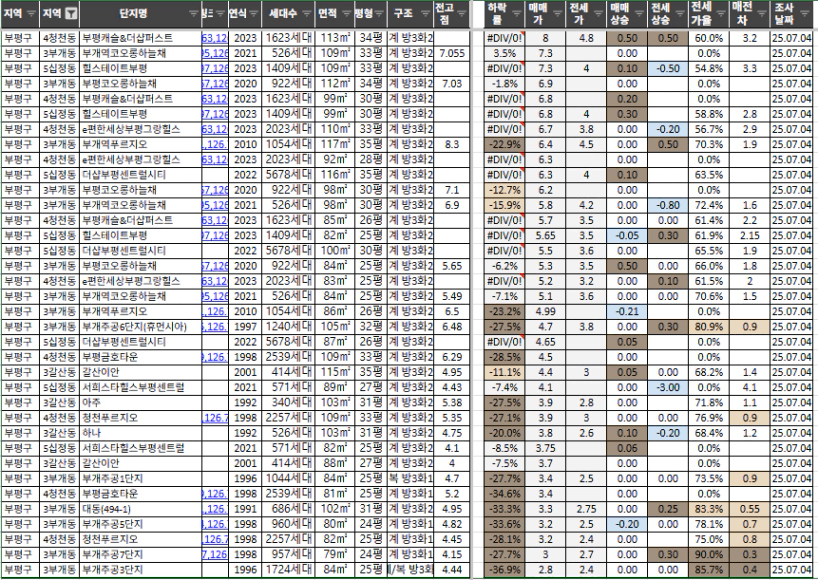Open the 전세가율 filter dropdown
This screenshot has width=818, height=580.
[x=721, y=14]
